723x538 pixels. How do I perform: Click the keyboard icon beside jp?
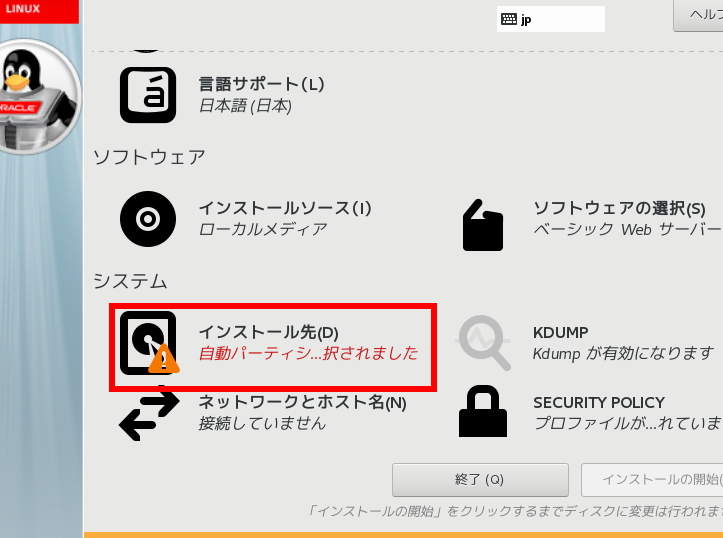(x=509, y=19)
